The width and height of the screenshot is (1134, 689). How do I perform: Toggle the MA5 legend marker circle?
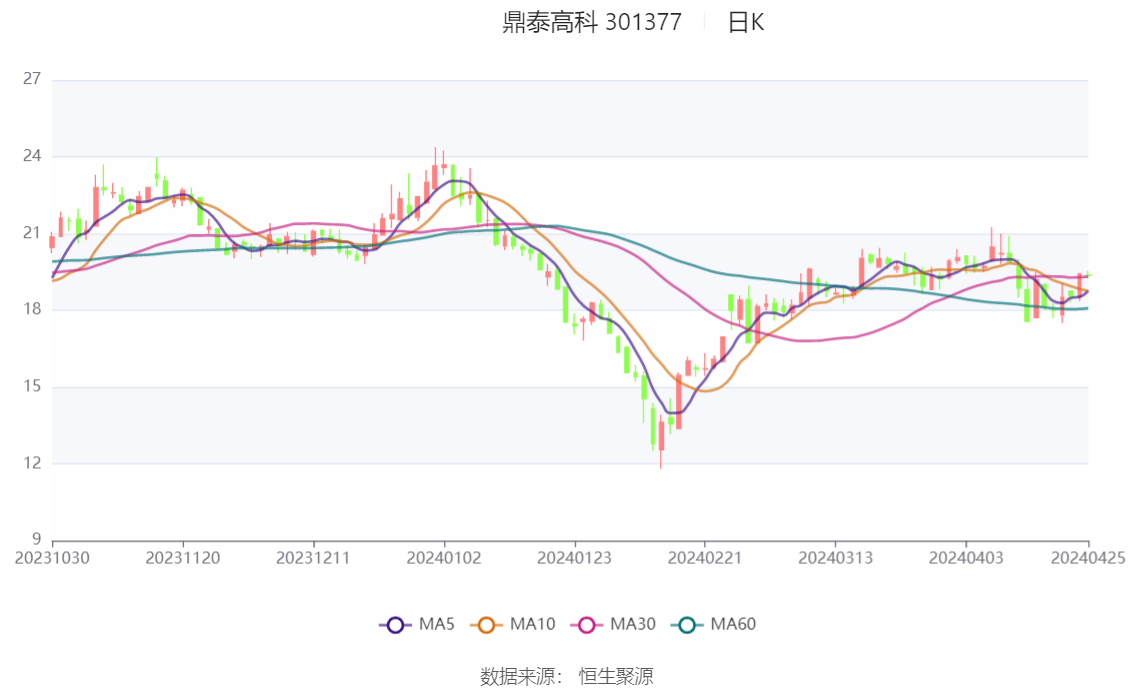[x=395, y=625]
